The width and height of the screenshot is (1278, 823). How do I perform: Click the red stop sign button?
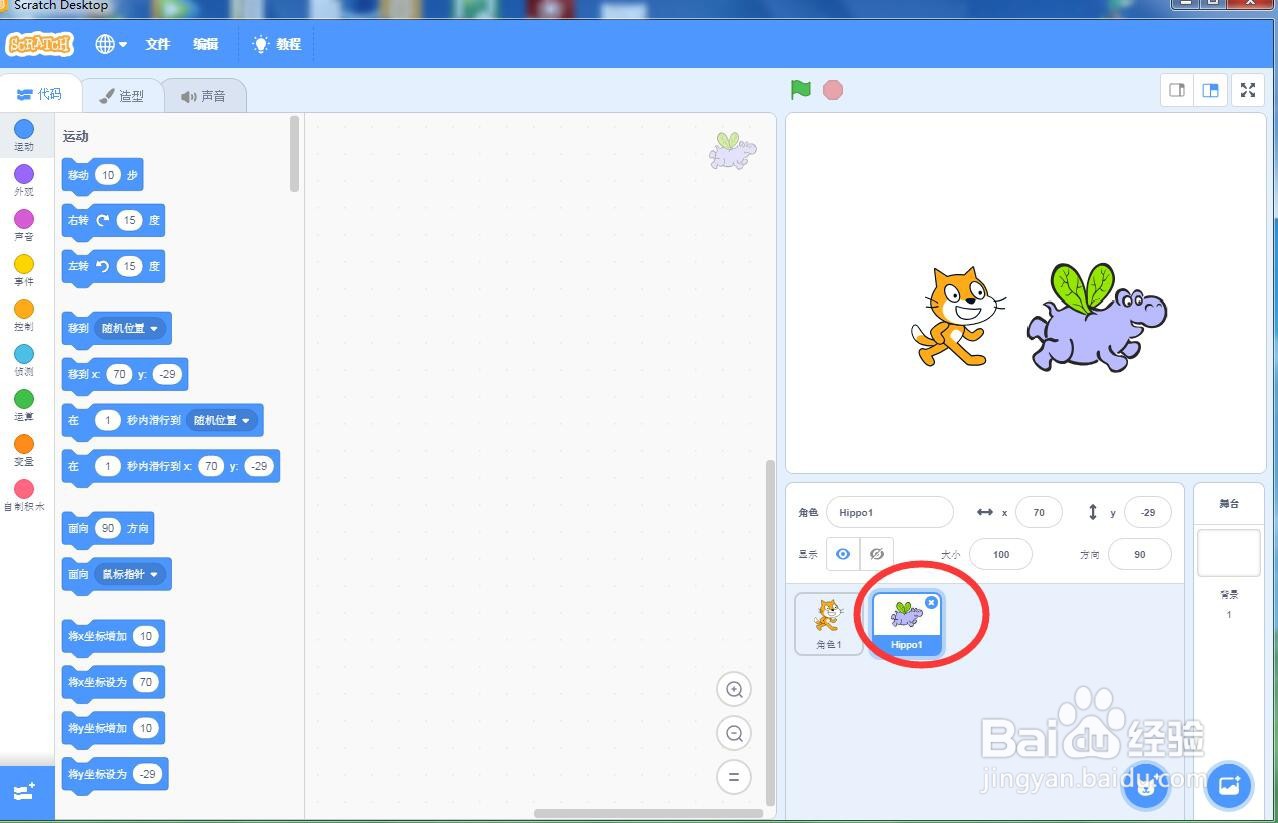tap(833, 90)
